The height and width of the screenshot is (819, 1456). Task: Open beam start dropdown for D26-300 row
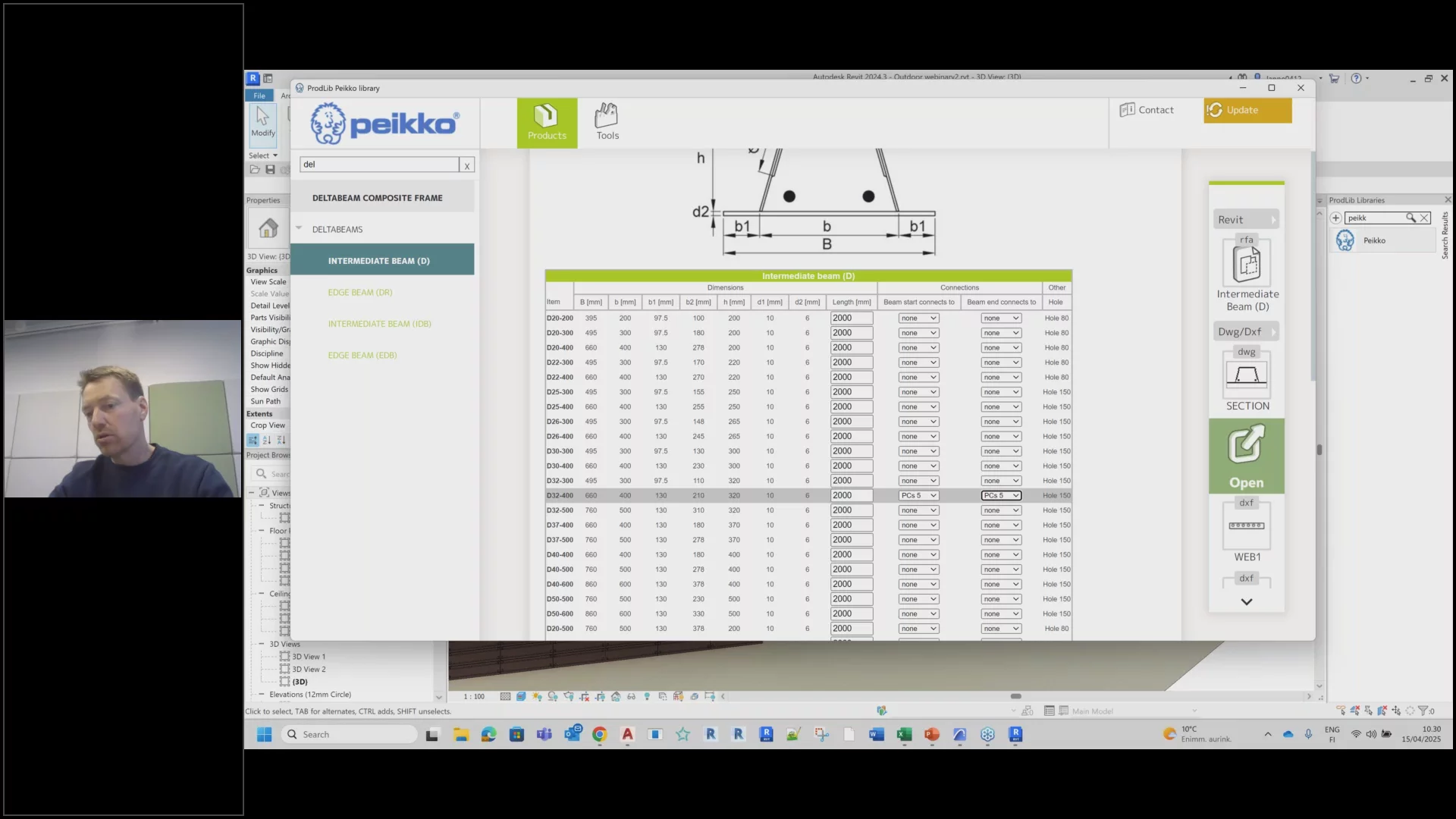(x=918, y=422)
